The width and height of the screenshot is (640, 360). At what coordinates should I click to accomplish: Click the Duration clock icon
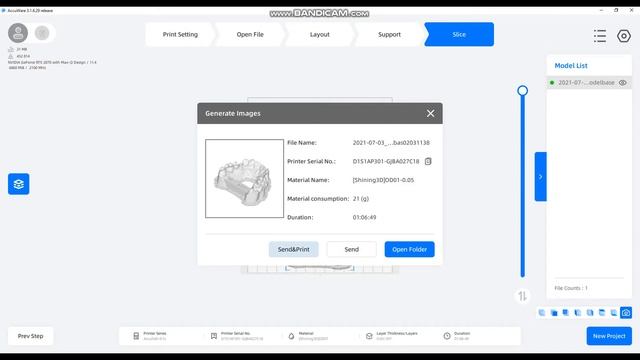(x=447, y=336)
